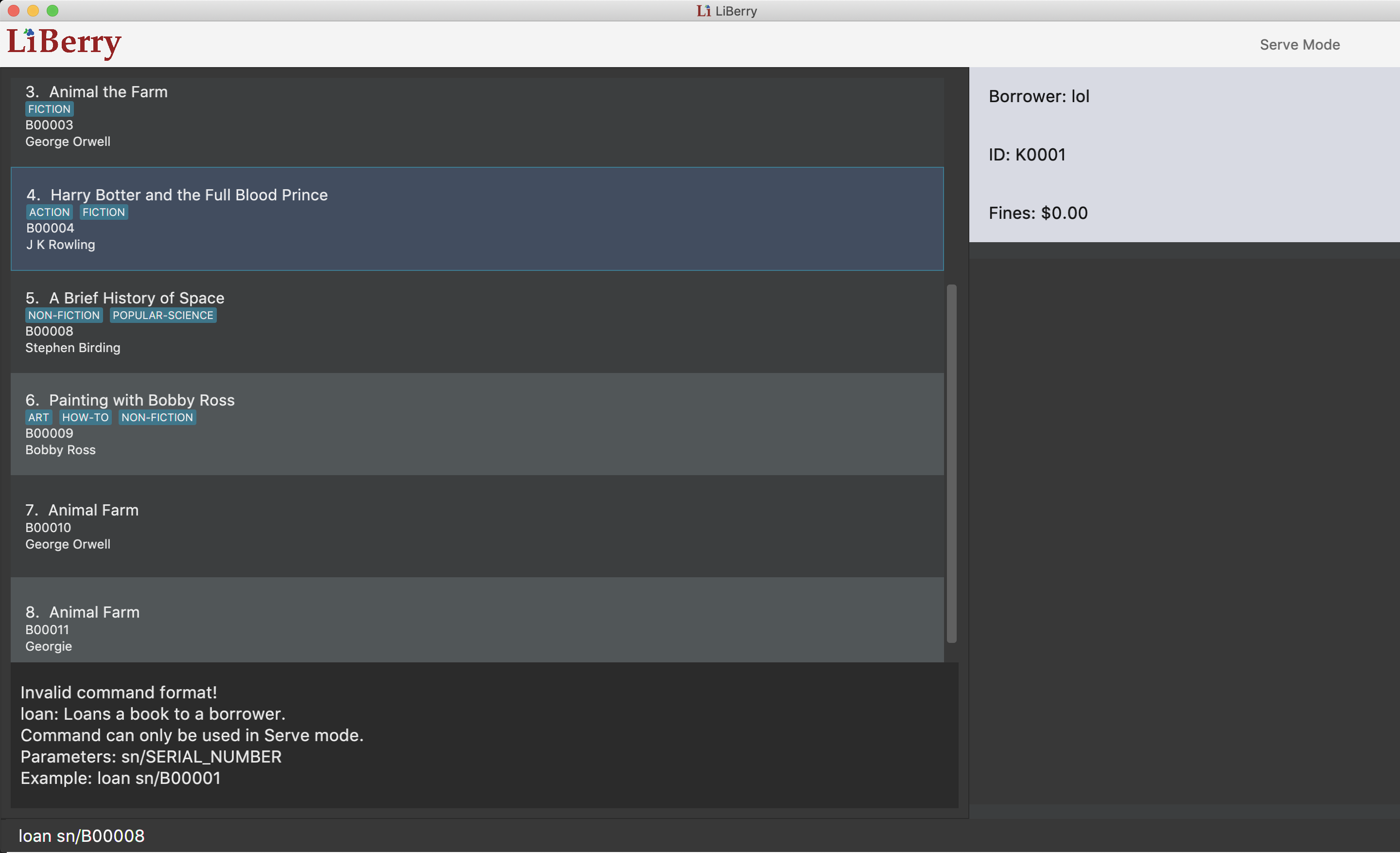Viewport: 1400px width, 853px height.
Task: Click the ART tag badge
Action: pos(38,417)
